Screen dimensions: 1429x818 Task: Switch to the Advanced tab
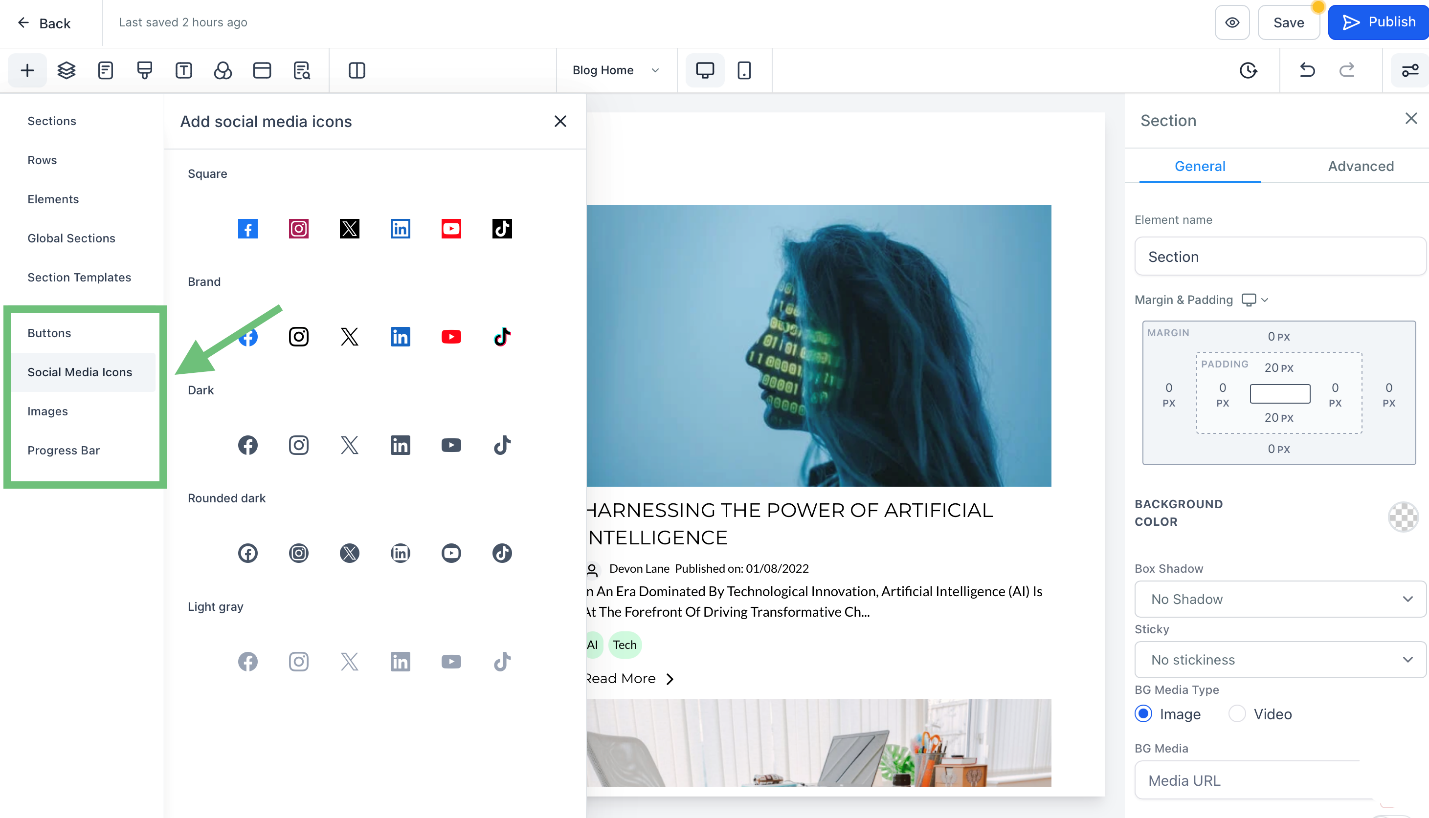pyautogui.click(x=1360, y=166)
